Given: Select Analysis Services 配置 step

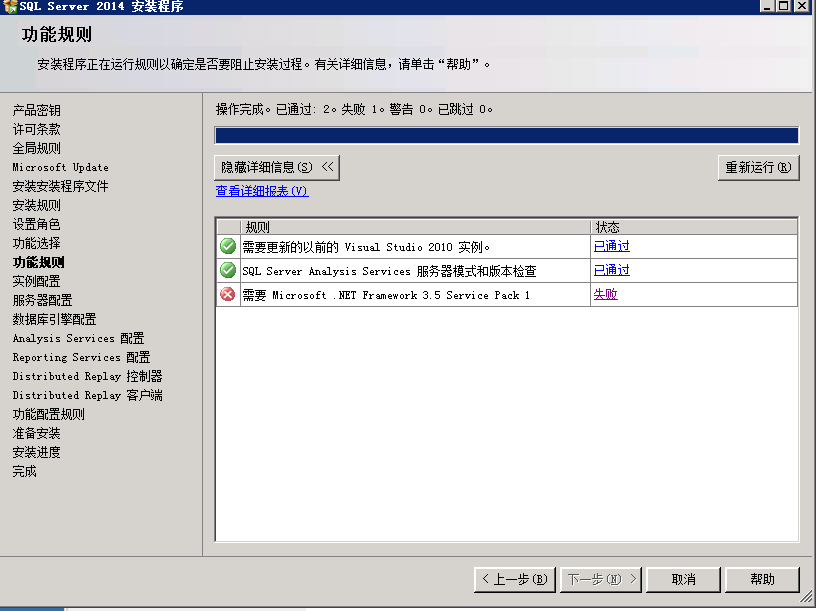Looking at the screenshot, I should click(79, 338).
